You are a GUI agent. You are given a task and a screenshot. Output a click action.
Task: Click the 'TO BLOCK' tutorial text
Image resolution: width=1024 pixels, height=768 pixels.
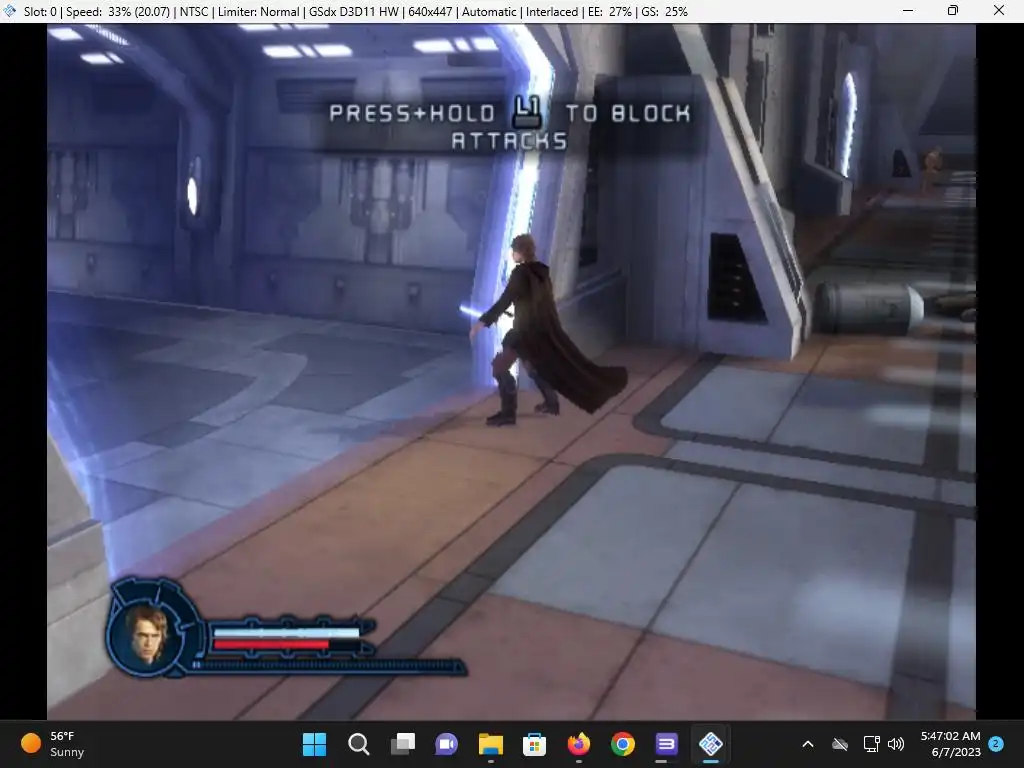click(628, 114)
